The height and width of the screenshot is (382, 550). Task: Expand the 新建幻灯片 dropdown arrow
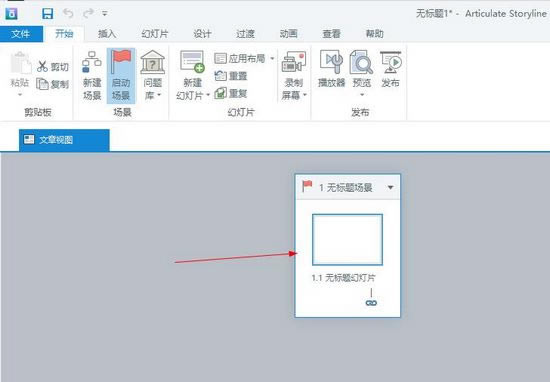208,95
